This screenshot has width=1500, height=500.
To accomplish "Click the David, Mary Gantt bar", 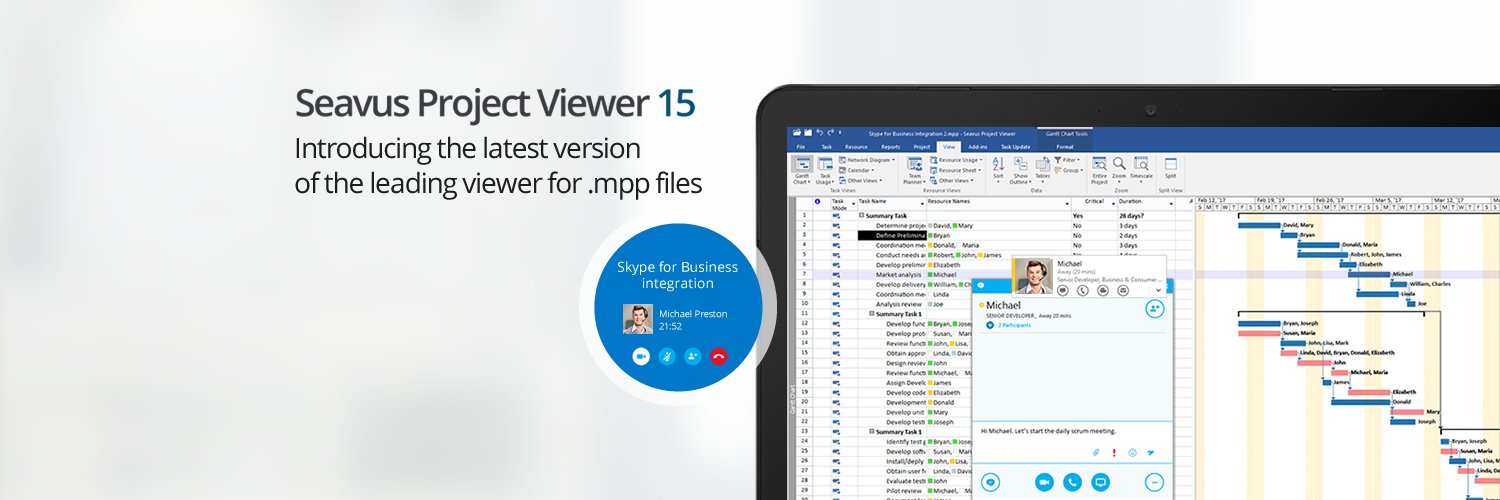I will (1259, 225).
